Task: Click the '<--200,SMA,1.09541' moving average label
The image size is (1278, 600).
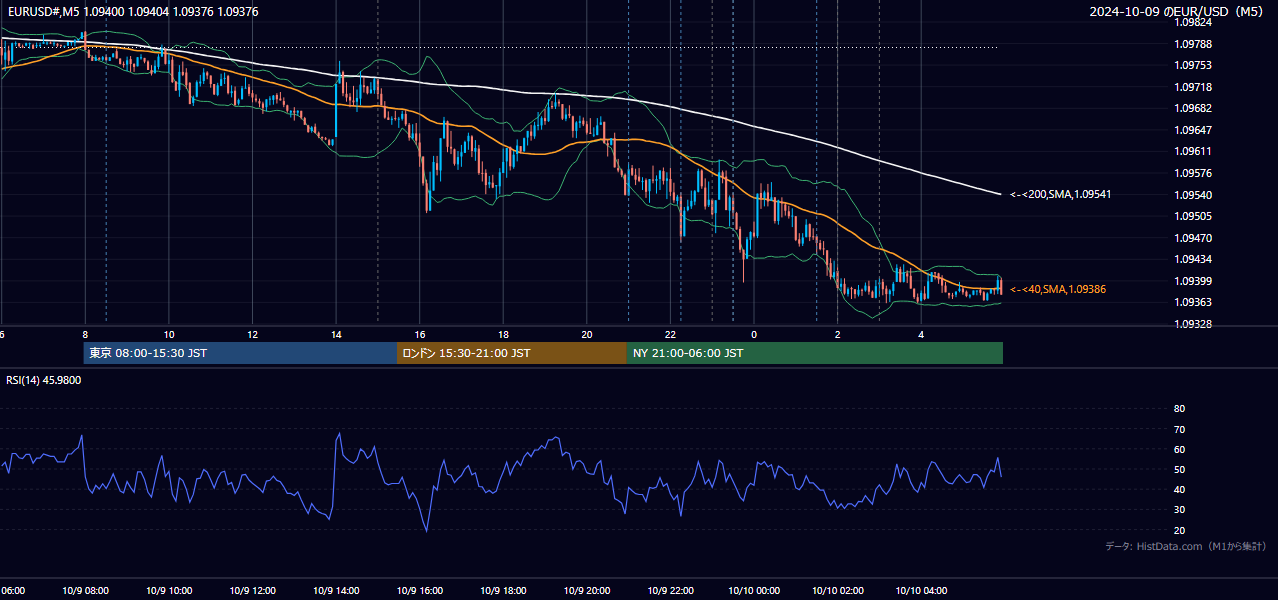Action: point(1060,194)
